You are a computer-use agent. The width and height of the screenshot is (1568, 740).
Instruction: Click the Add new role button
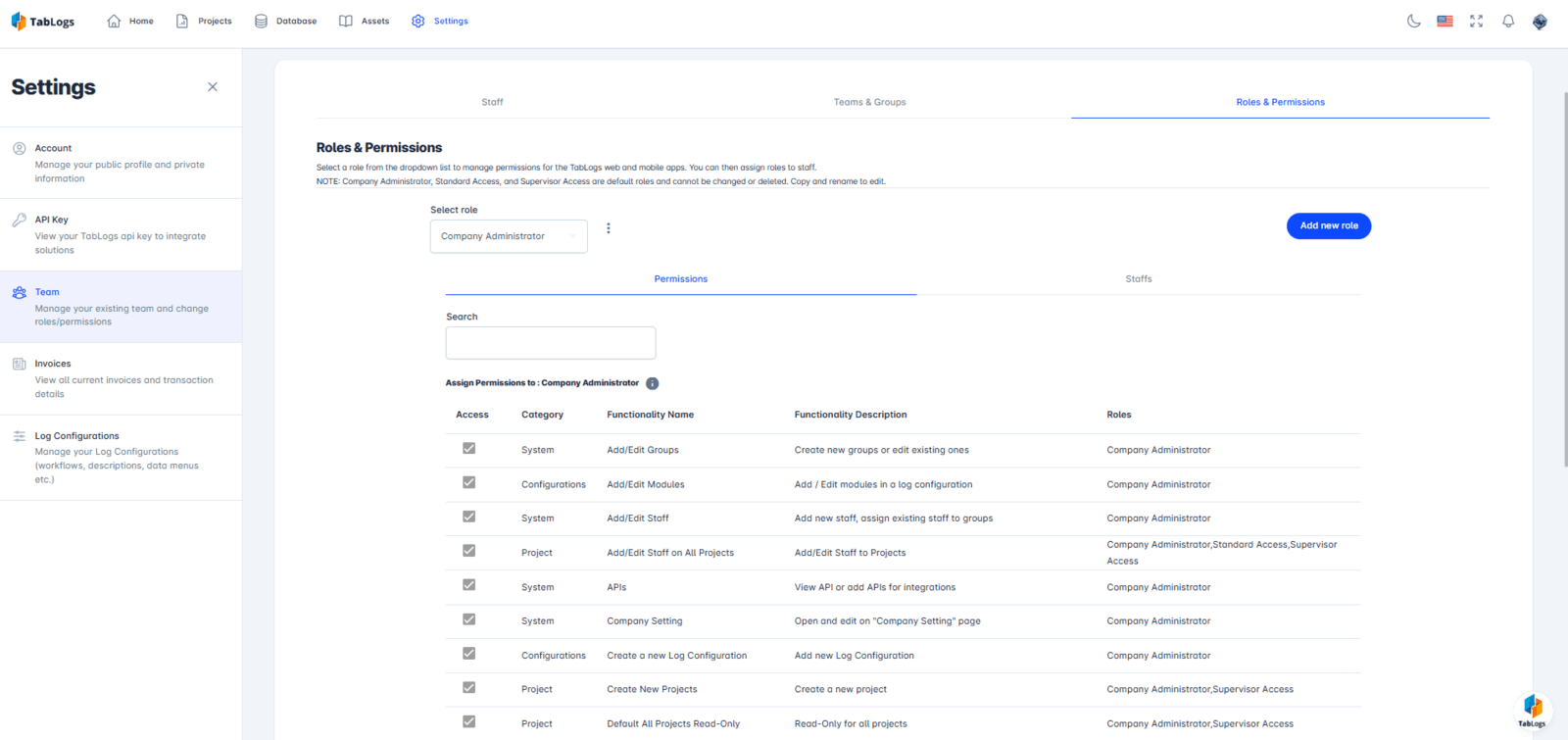tap(1328, 226)
